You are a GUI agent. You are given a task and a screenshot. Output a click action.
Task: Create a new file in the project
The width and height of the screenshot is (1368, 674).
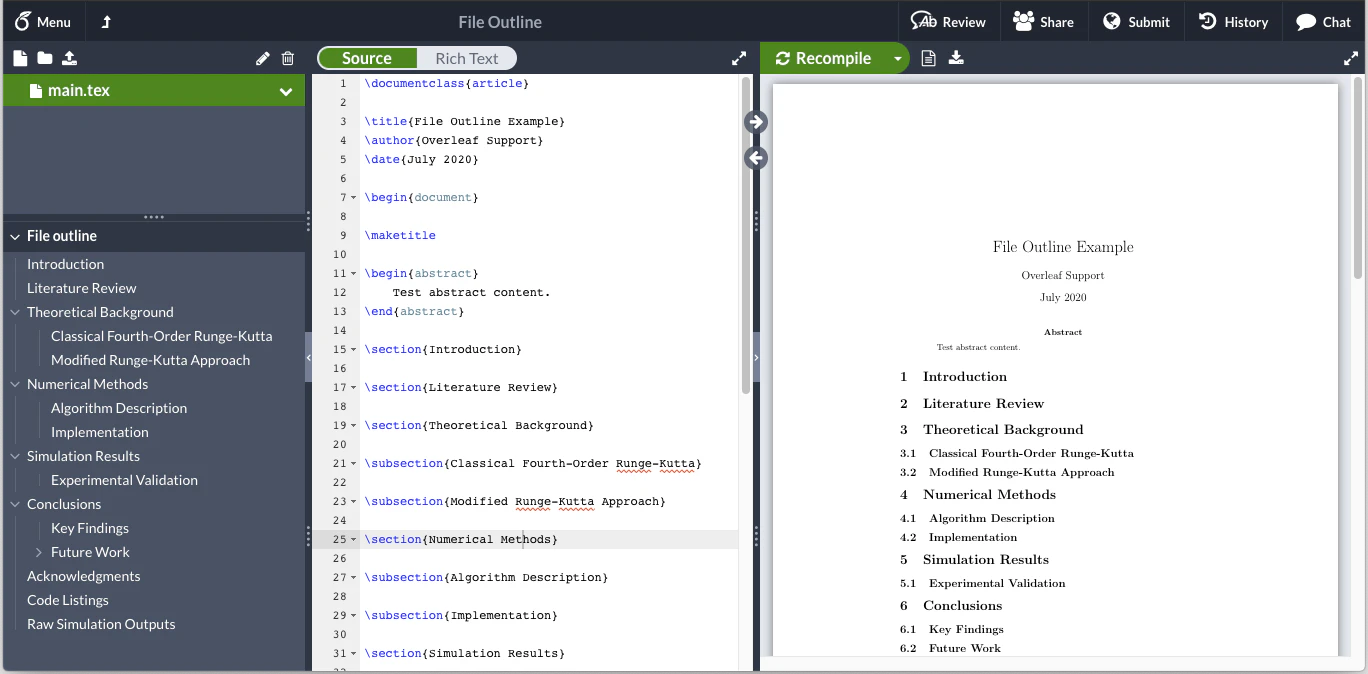coord(18,58)
